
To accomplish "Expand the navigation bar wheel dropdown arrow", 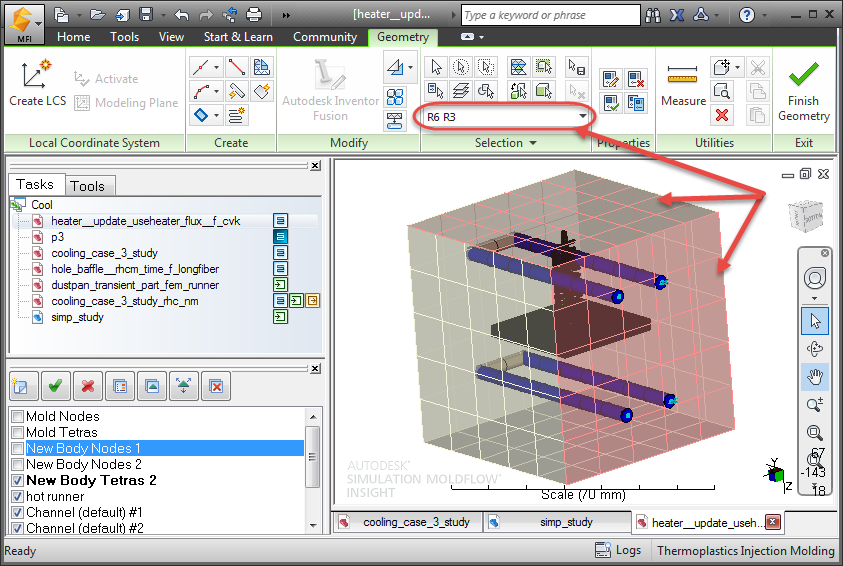I will point(815,298).
